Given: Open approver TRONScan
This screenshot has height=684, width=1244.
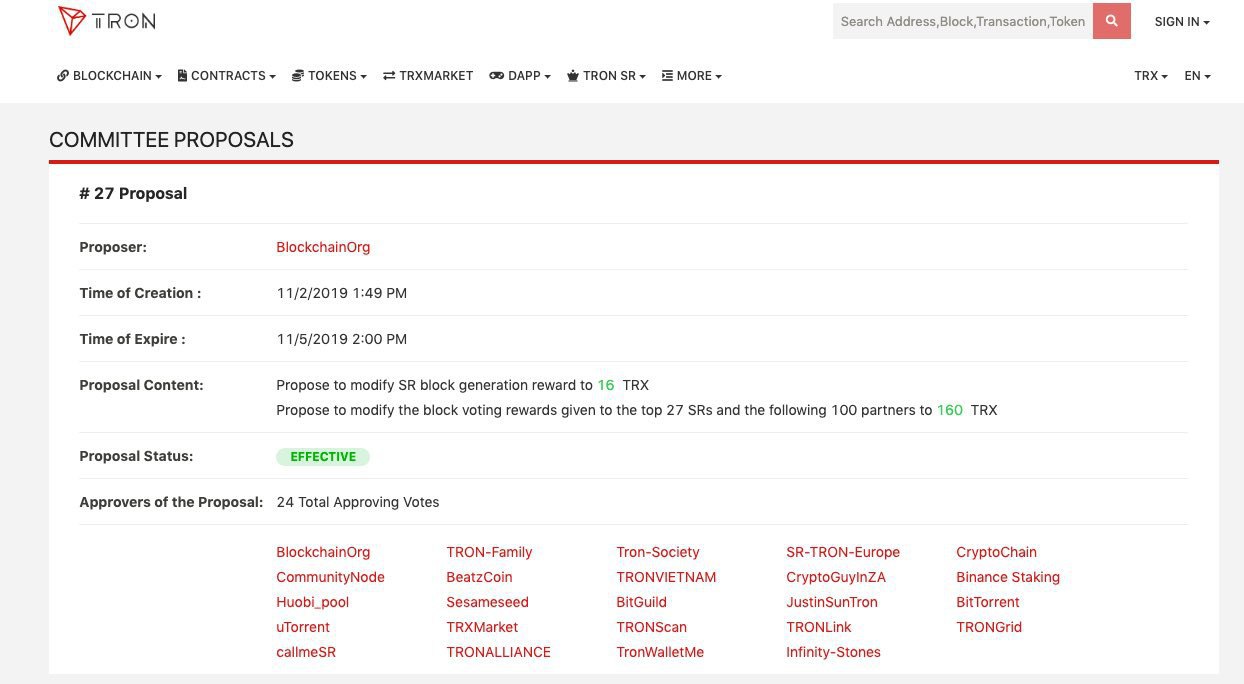Looking at the screenshot, I should pos(651,627).
